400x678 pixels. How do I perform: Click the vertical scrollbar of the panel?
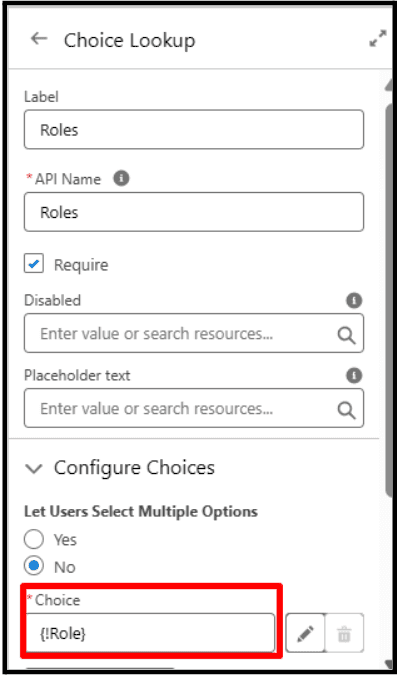[388, 303]
